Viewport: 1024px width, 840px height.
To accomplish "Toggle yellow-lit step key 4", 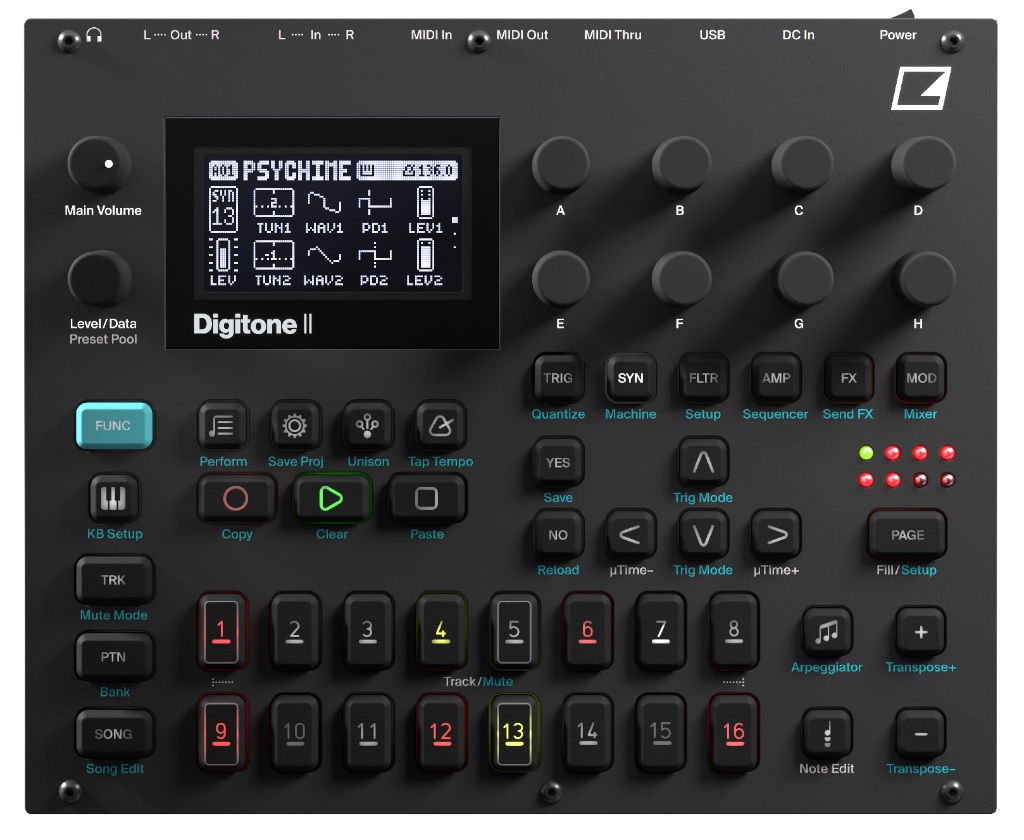I will (441, 631).
